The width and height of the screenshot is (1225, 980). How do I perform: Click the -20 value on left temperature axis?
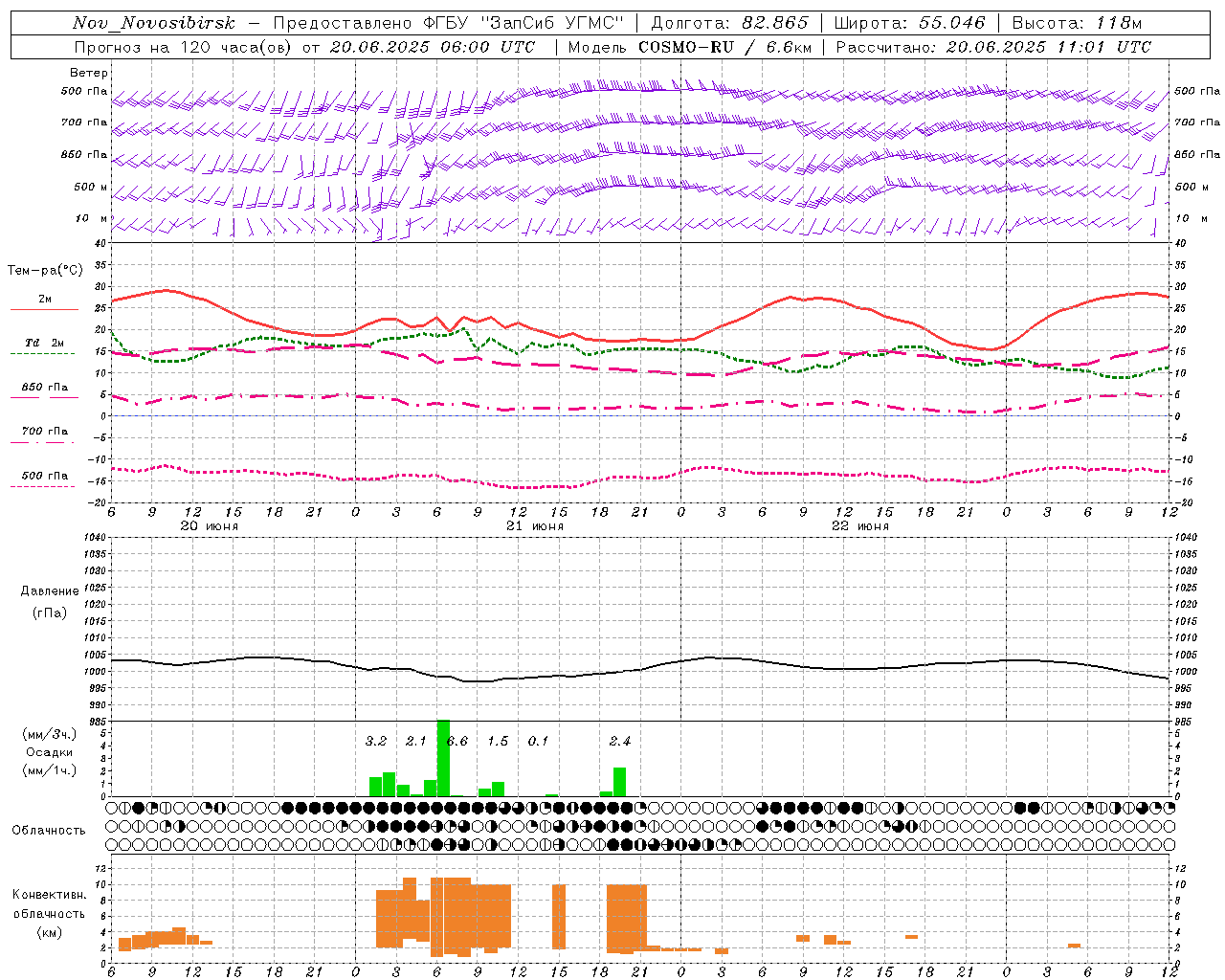[96, 502]
